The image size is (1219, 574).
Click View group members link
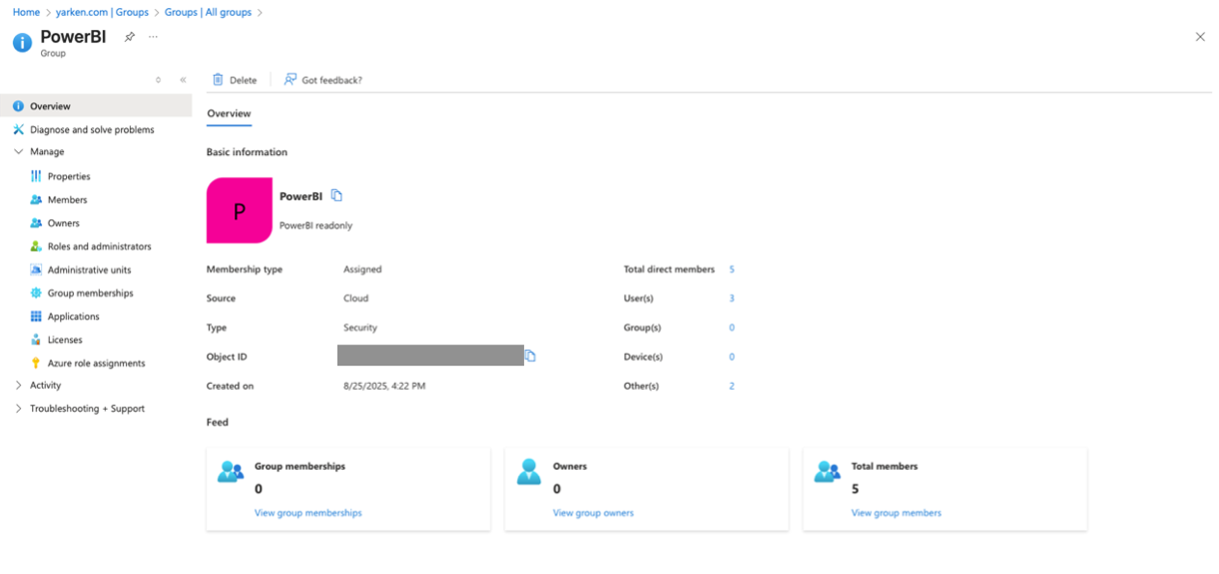pyautogui.click(x=896, y=513)
